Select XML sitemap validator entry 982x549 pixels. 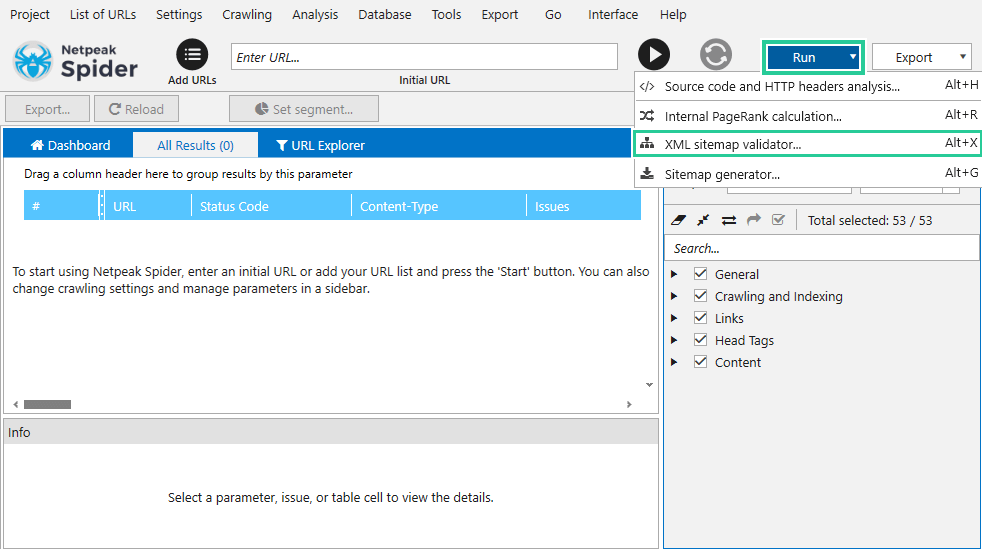point(807,144)
